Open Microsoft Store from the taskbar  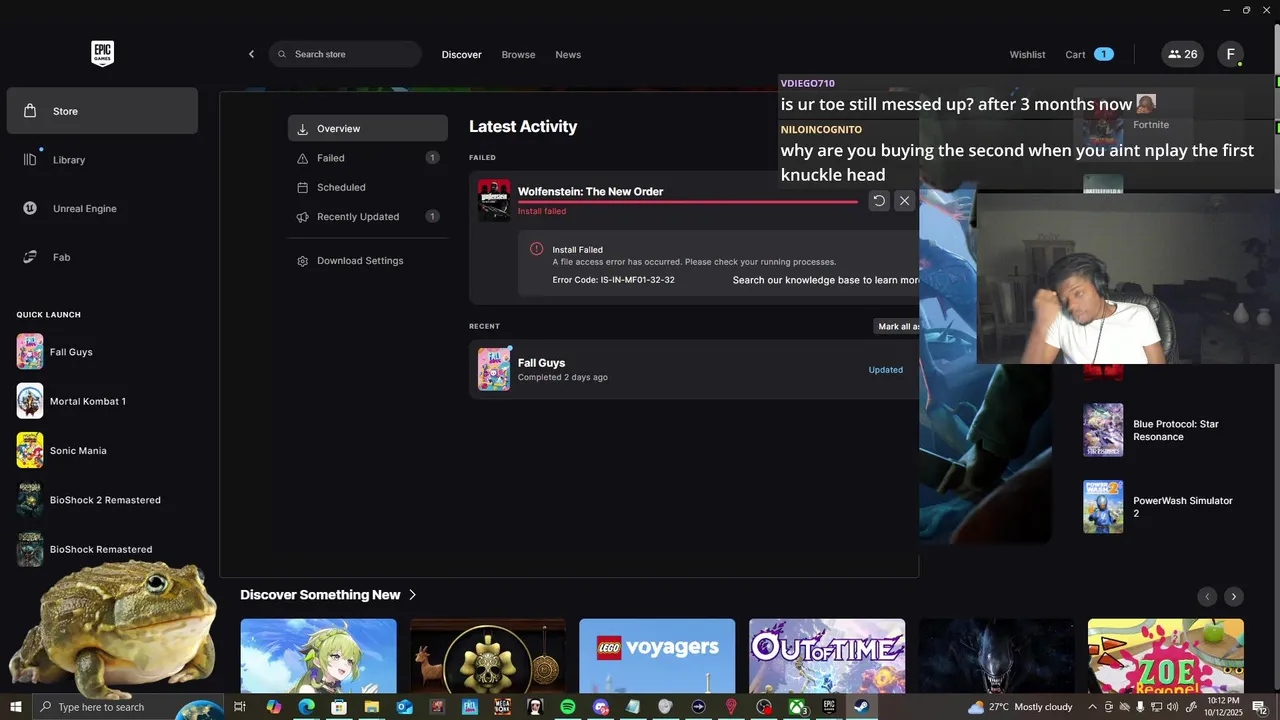tap(339, 707)
